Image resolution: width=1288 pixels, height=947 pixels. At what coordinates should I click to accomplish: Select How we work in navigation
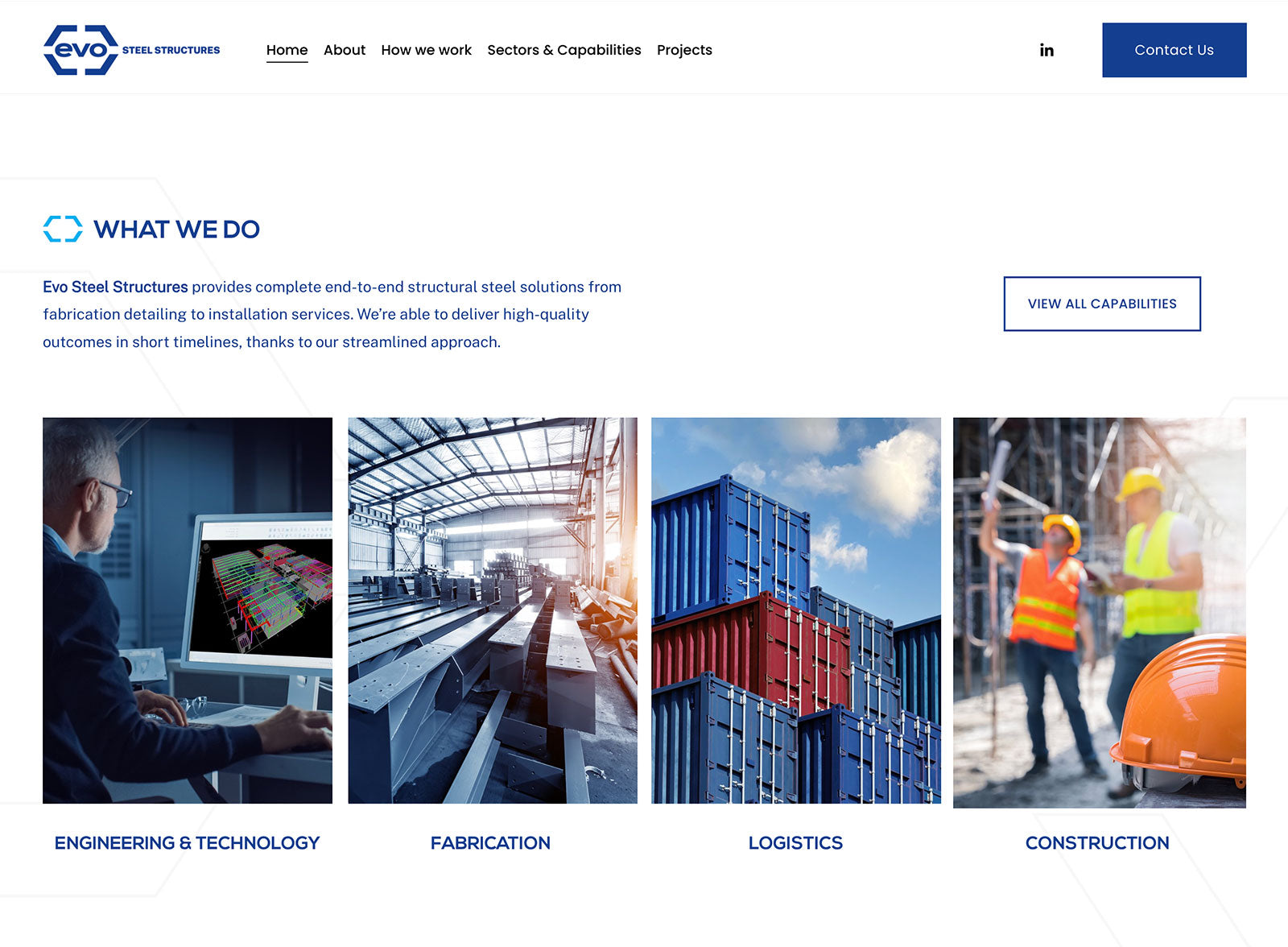coord(426,50)
